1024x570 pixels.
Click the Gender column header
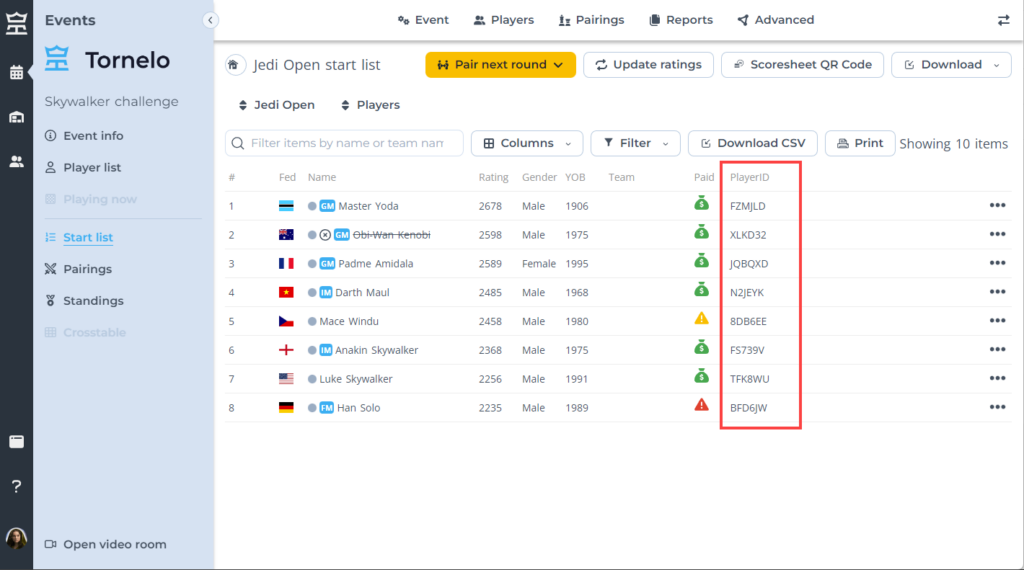[x=539, y=178]
